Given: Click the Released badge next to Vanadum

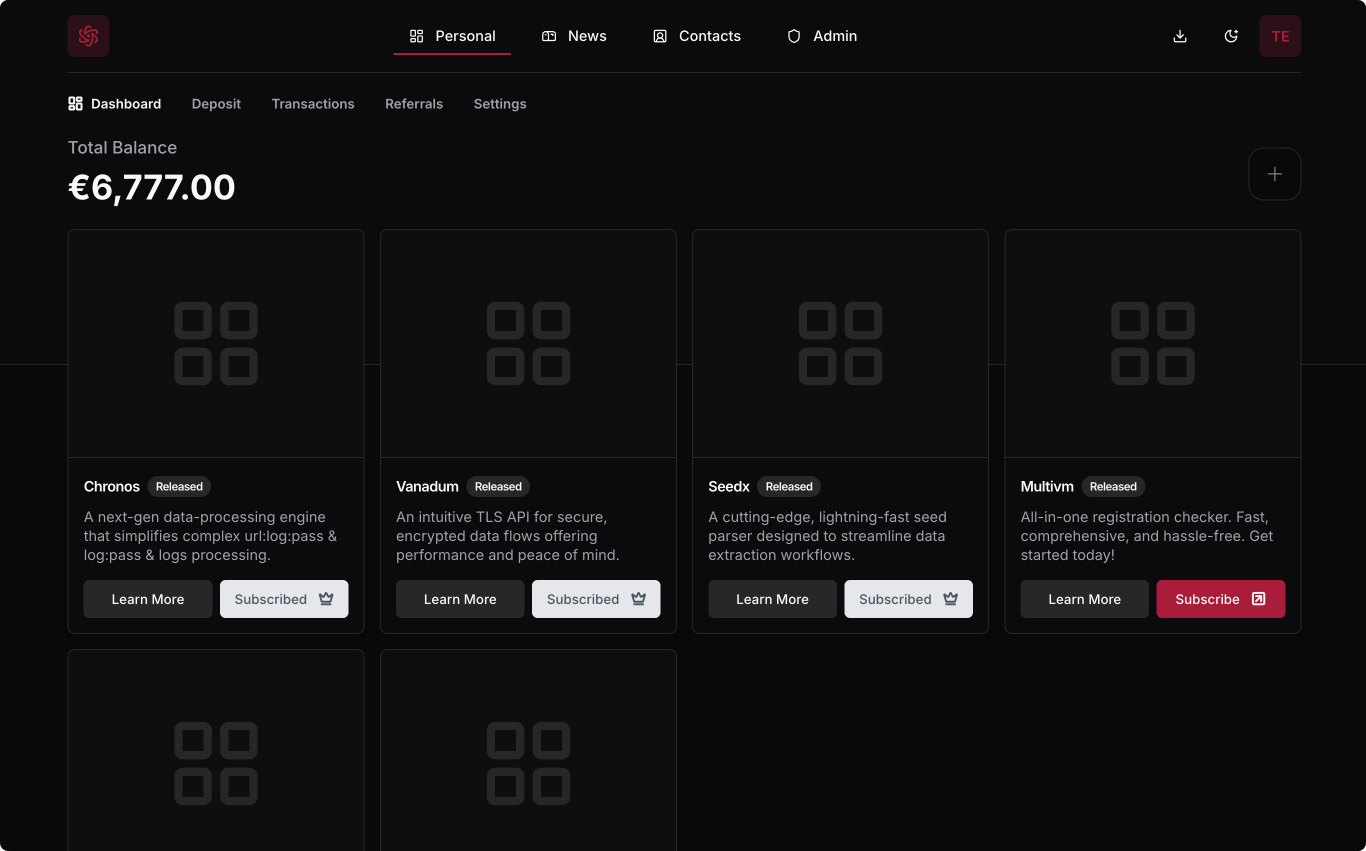Looking at the screenshot, I should pyautogui.click(x=498, y=487).
